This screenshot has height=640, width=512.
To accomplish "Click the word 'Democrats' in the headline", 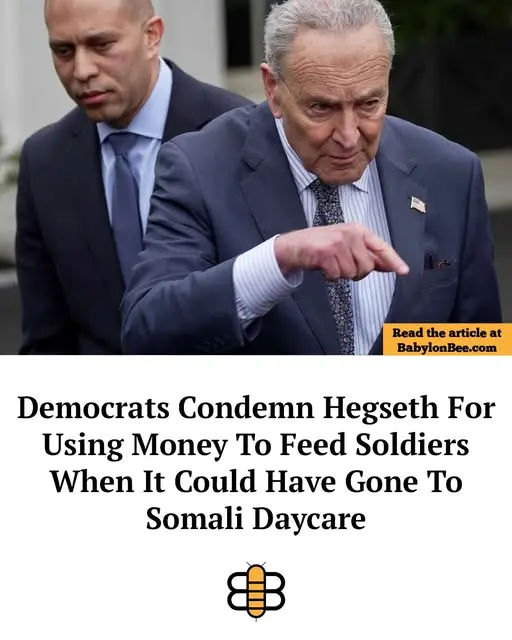I will pos(93,407).
